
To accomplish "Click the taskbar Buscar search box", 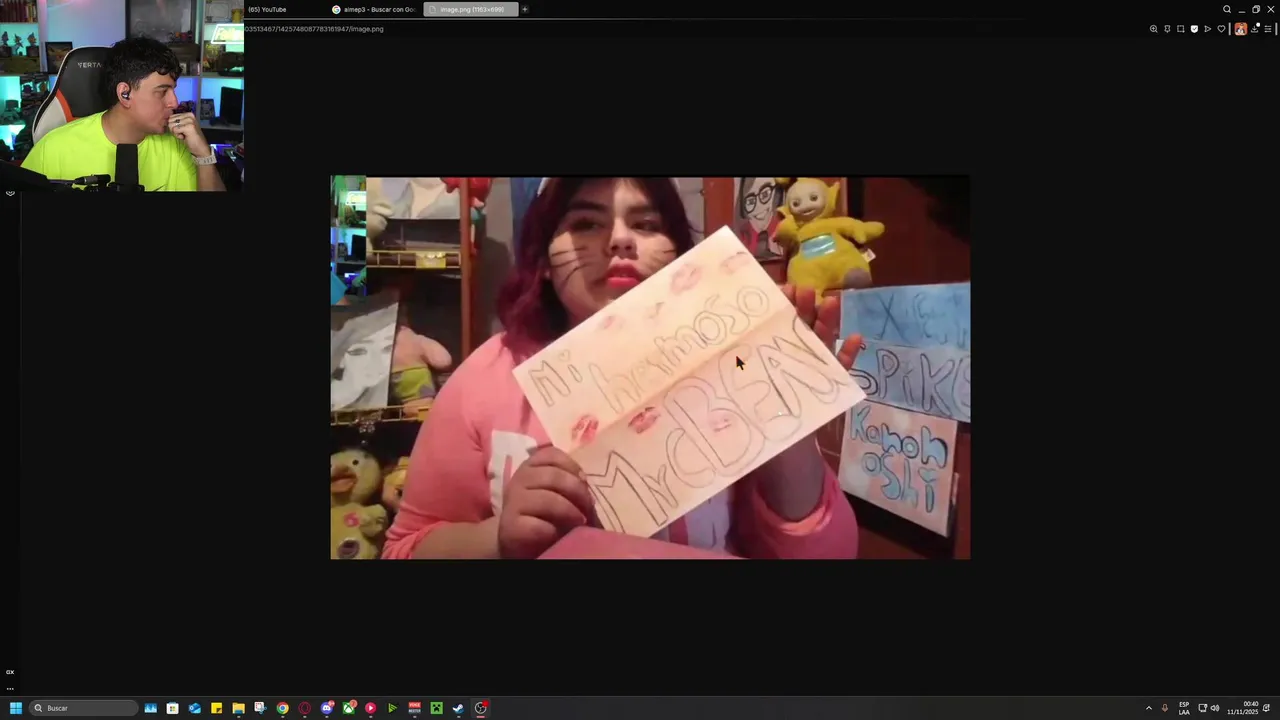I will click(x=84, y=708).
